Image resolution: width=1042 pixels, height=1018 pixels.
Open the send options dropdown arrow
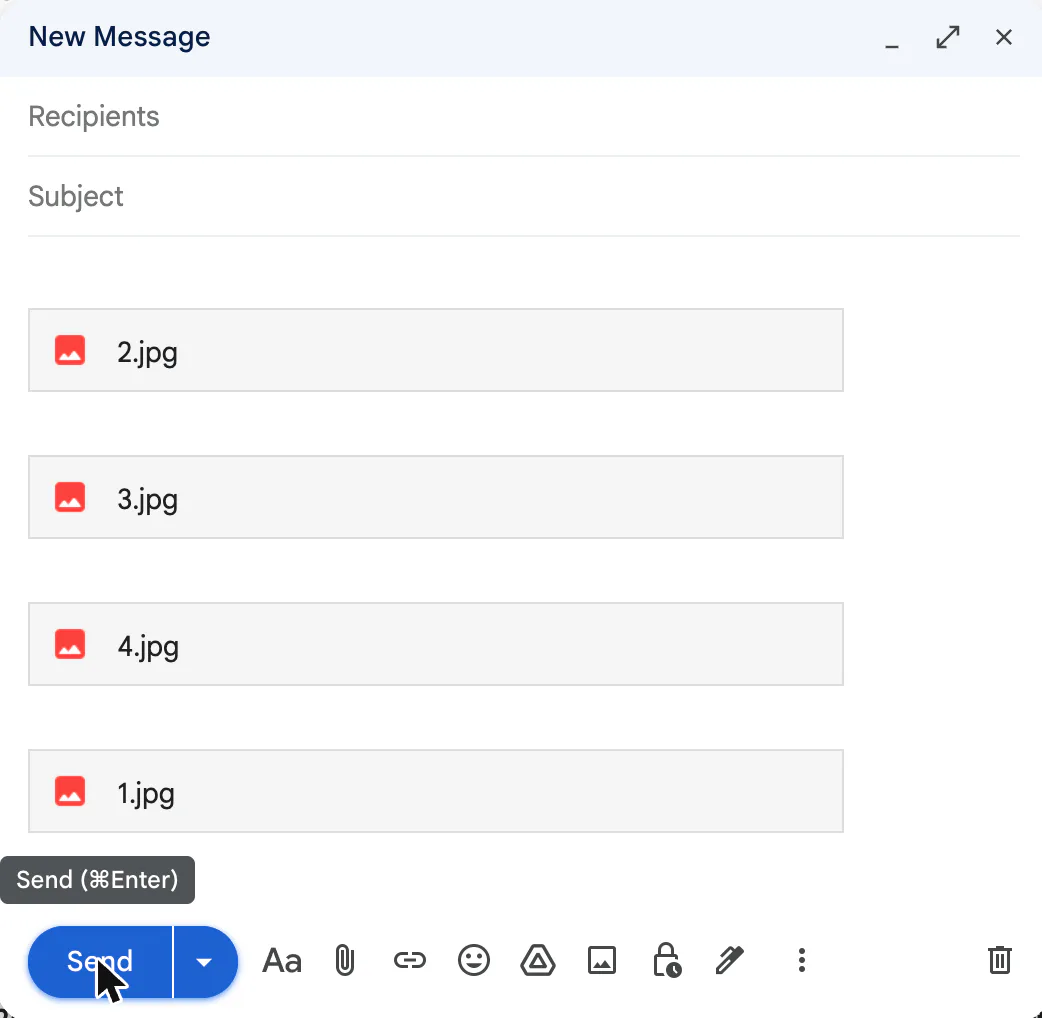pyautogui.click(x=205, y=962)
